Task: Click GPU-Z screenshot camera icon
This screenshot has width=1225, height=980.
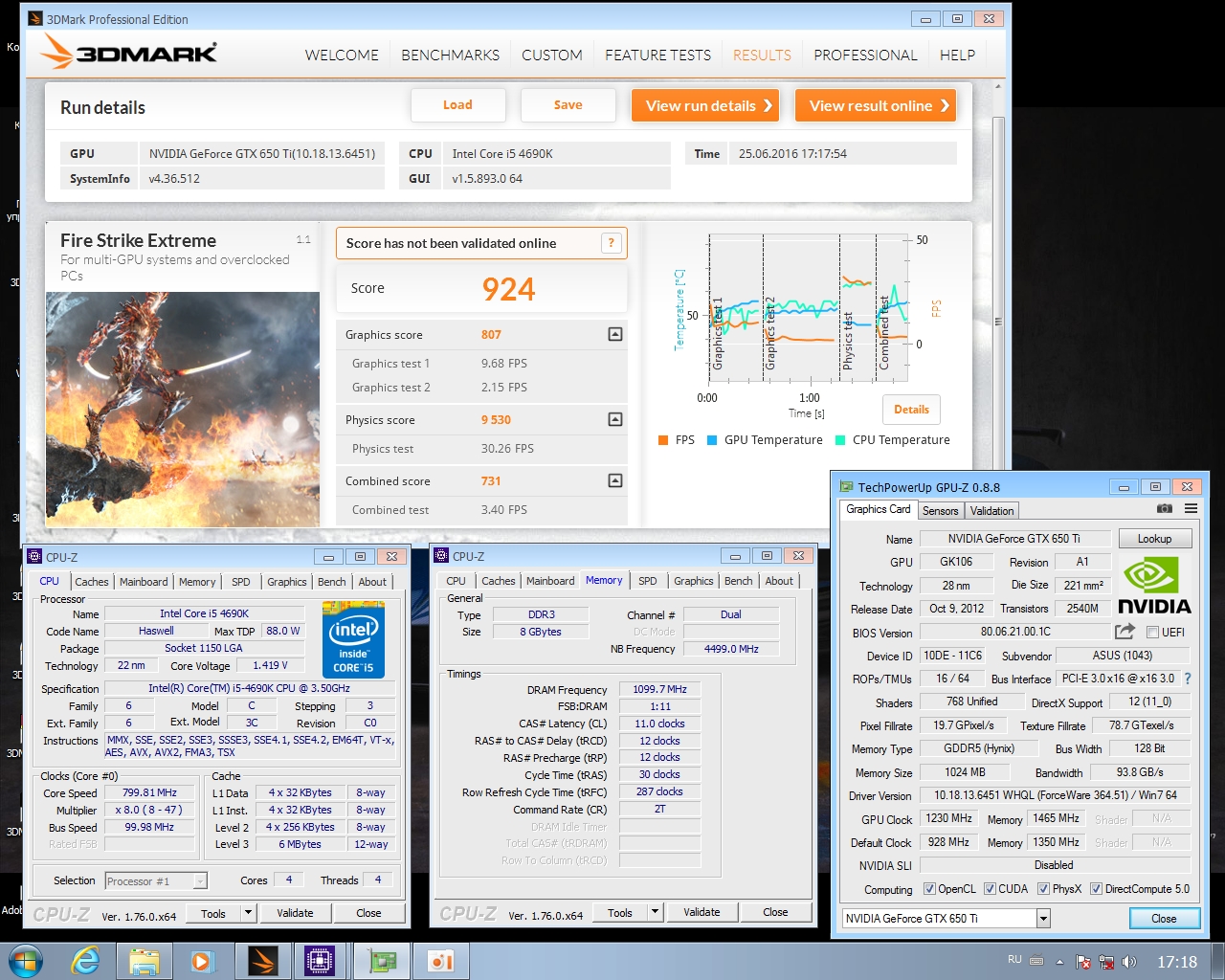Action: (x=1165, y=509)
